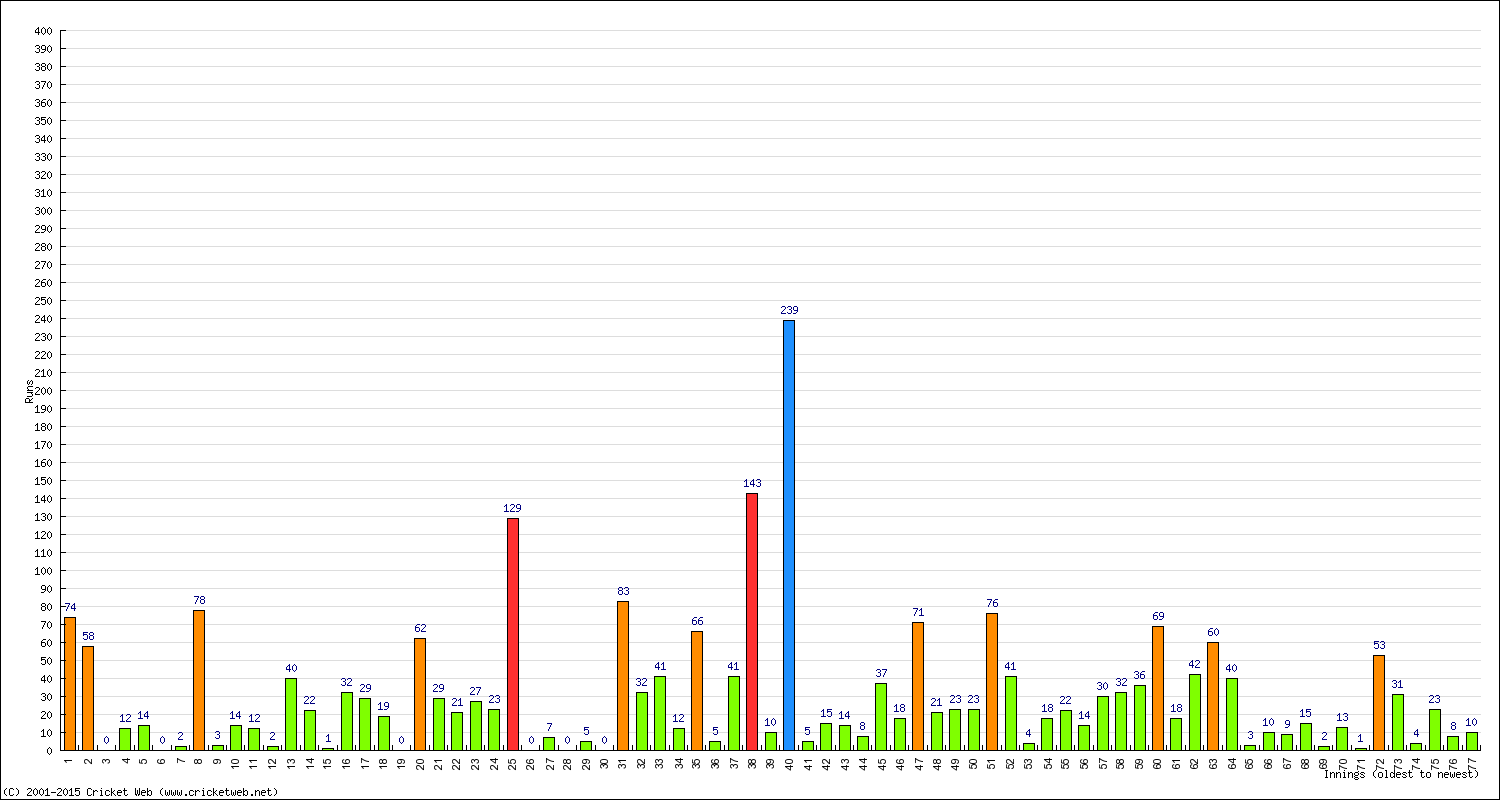Select the green 36-run bar at innings 59
Image resolution: width=1500 pixels, height=800 pixels.
[1140, 718]
